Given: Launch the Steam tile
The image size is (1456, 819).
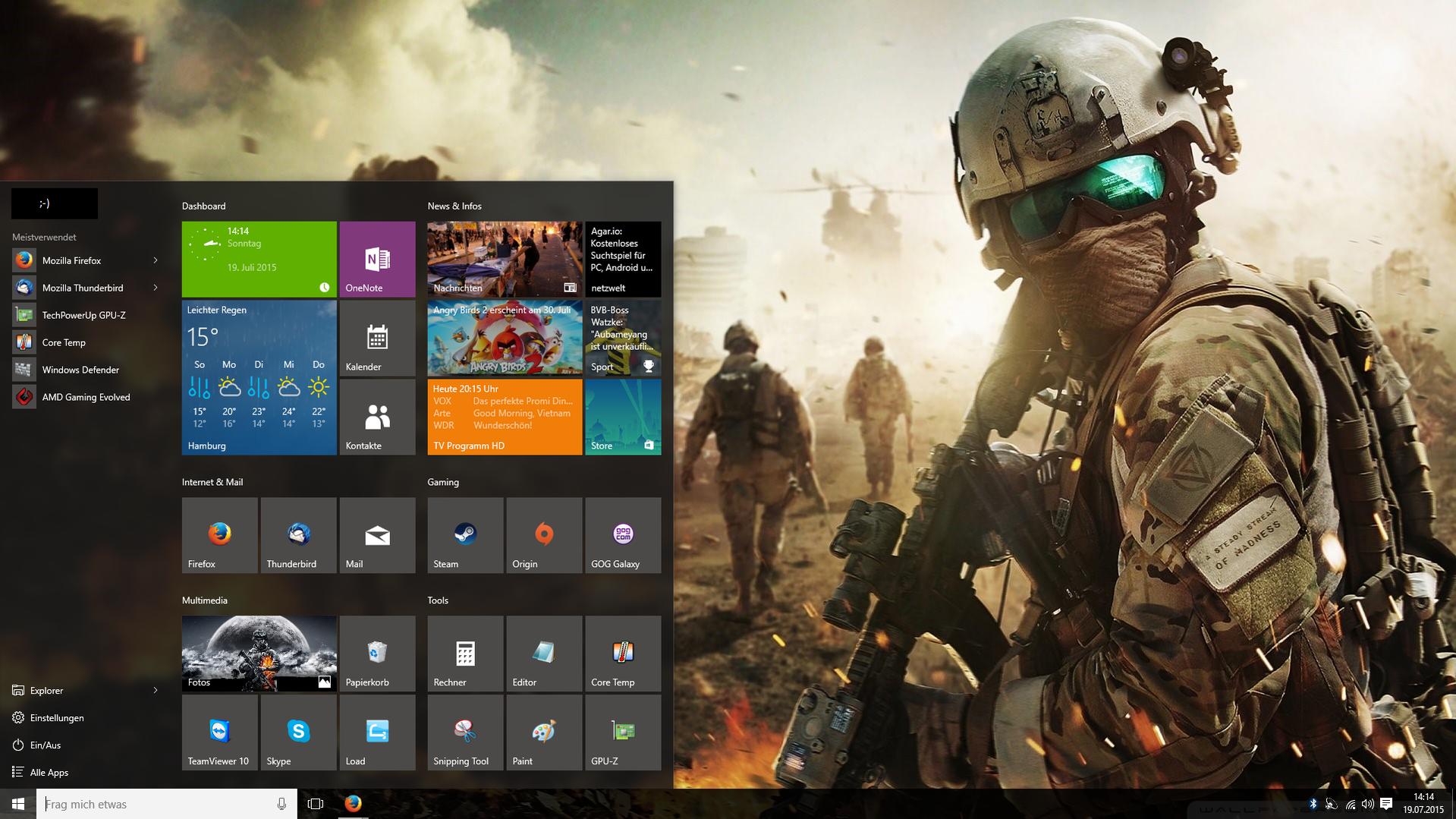Looking at the screenshot, I should (465, 535).
